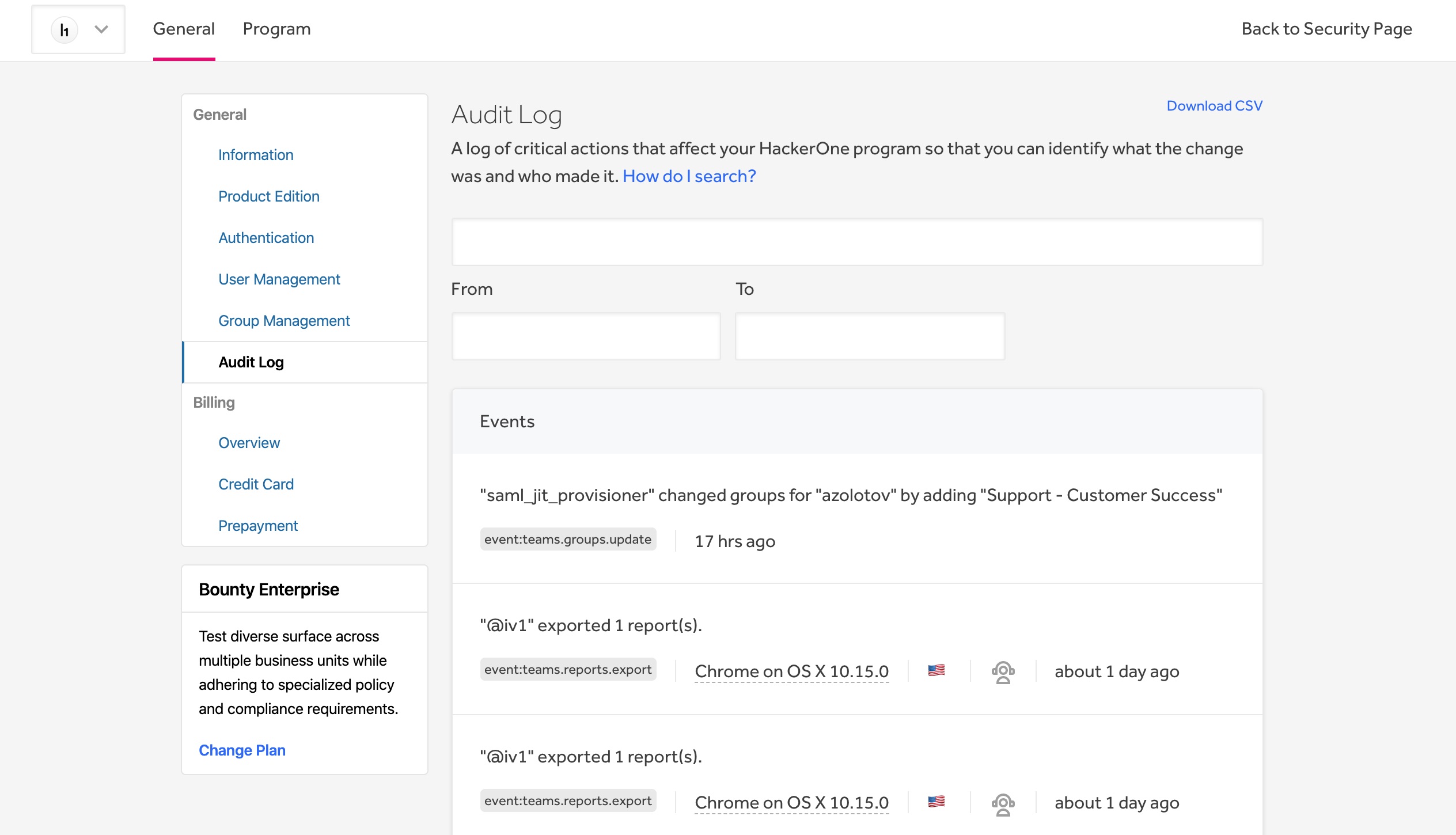Viewport: 1456px width, 835px height.
Task: Click the support agent icon in the second export event
Action: (x=1003, y=803)
